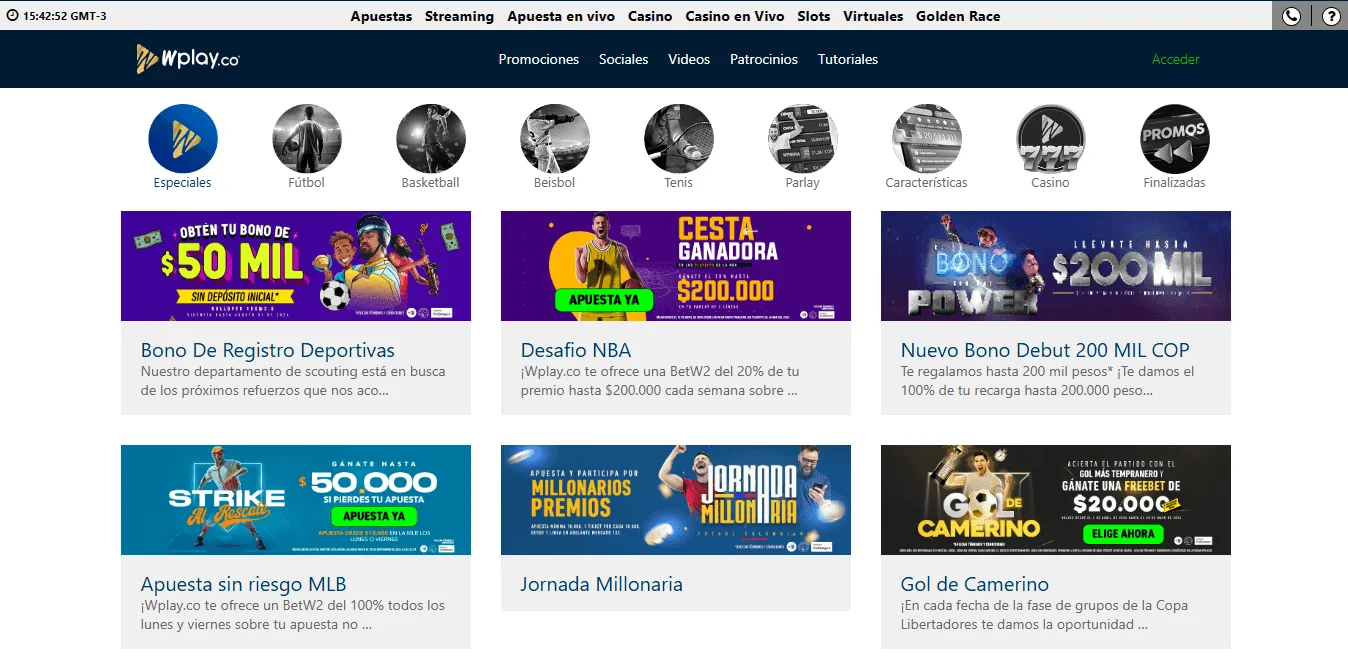Viewport: 1348px width, 659px height.
Task: Select the Especiales category icon
Action: pyautogui.click(x=183, y=139)
